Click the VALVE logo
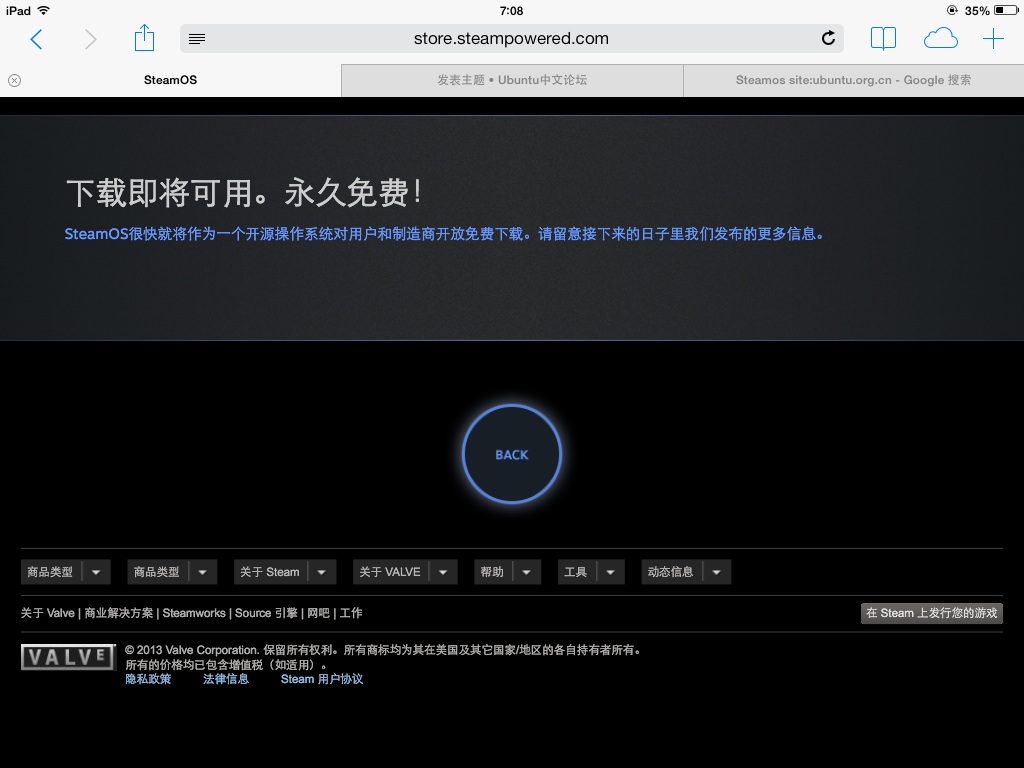The width and height of the screenshot is (1024, 768). coord(69,657)
